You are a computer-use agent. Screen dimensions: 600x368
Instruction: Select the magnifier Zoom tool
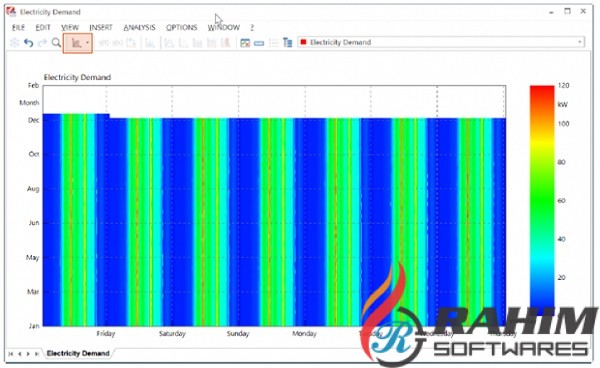(56, 43)
